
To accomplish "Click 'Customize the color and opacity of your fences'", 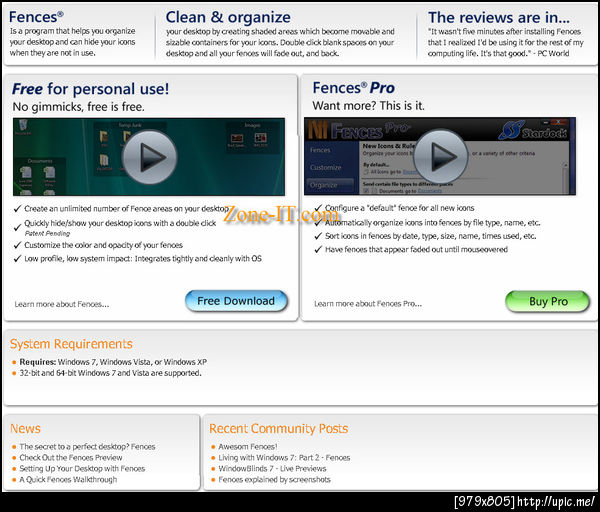I will tap(103, 245).
